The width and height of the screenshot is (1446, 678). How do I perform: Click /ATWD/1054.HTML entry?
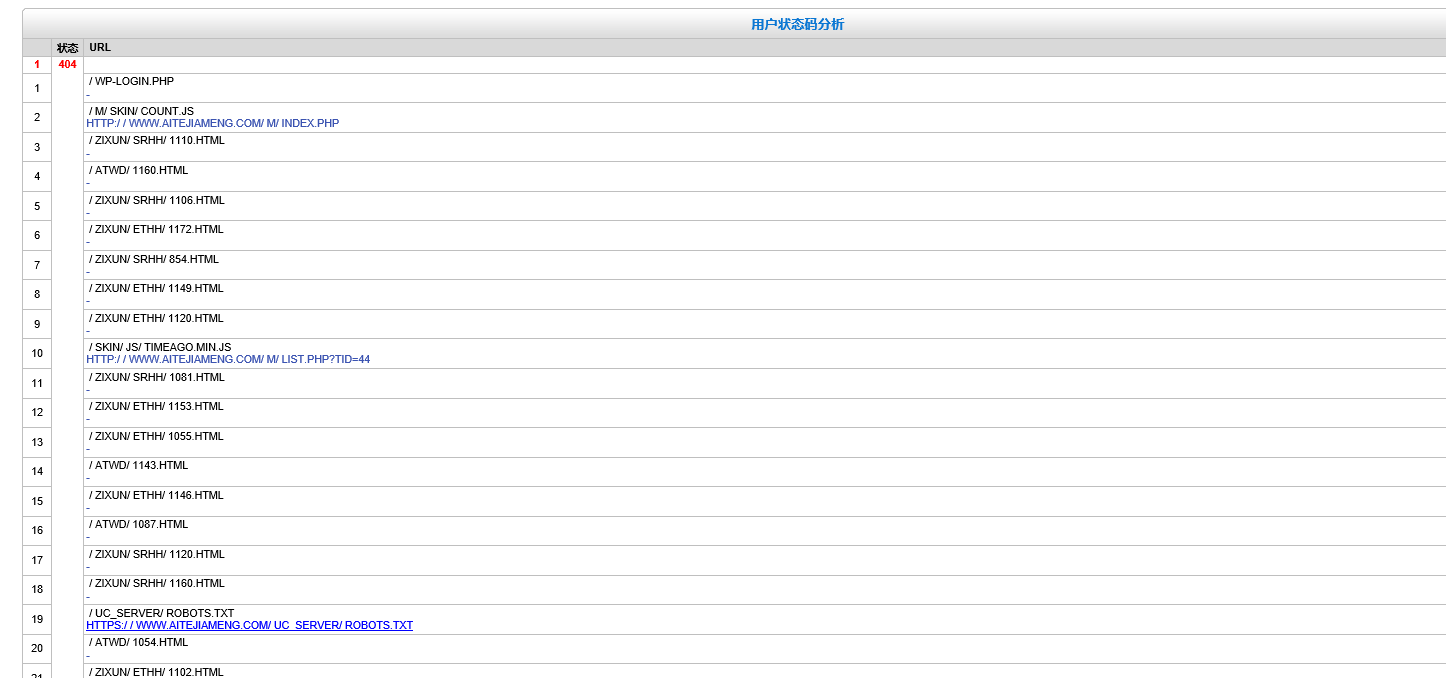coord(138,642)
